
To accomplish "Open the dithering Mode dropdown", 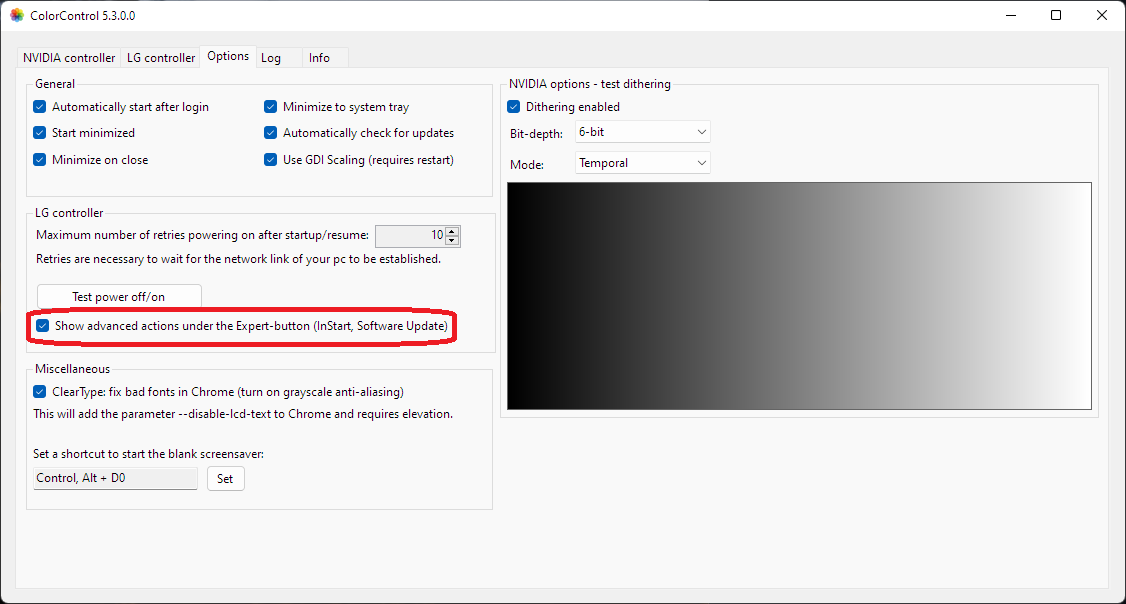I will click(642, 162).
